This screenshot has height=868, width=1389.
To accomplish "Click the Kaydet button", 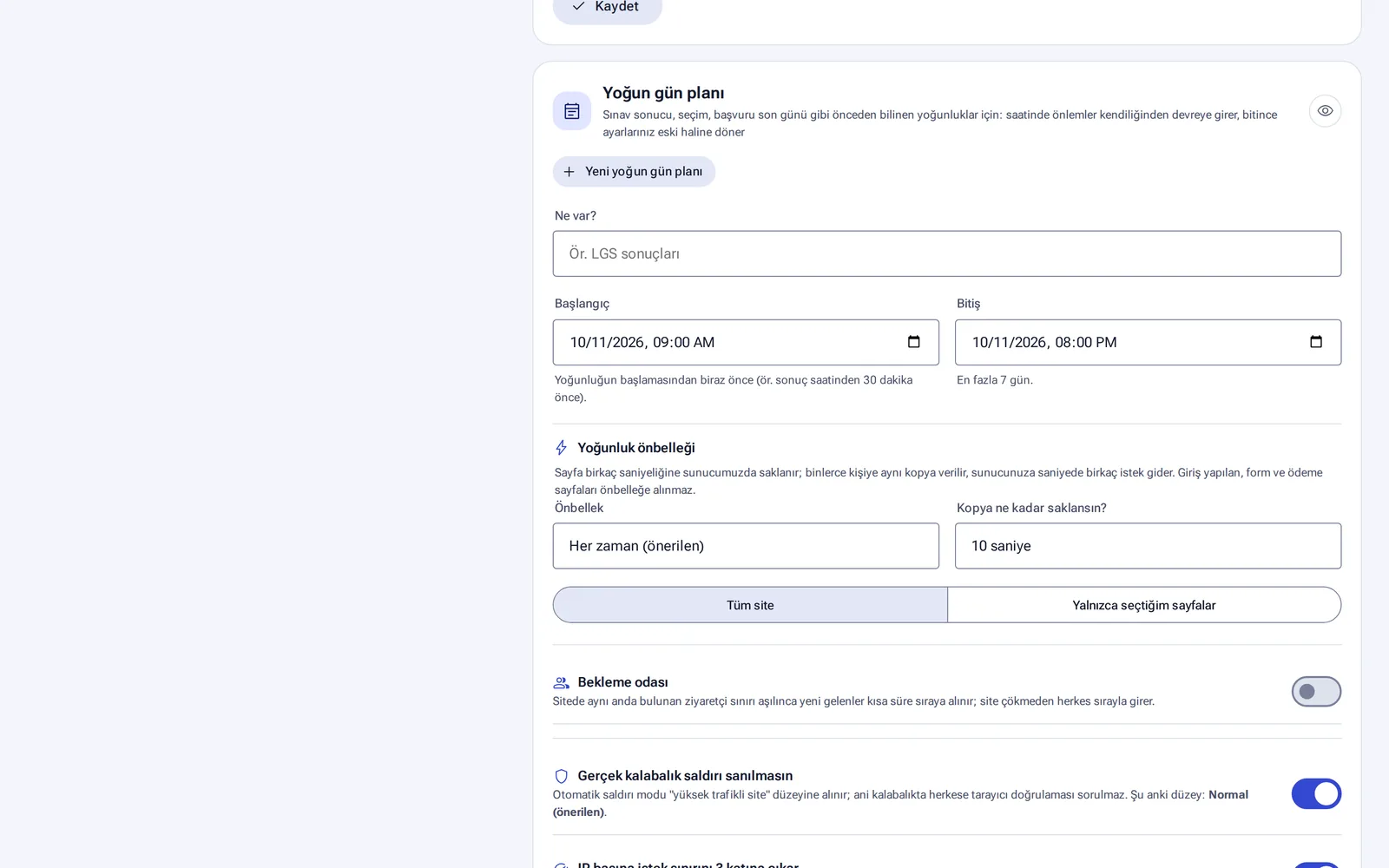I will pyautogui.click(x=608, y=7).
